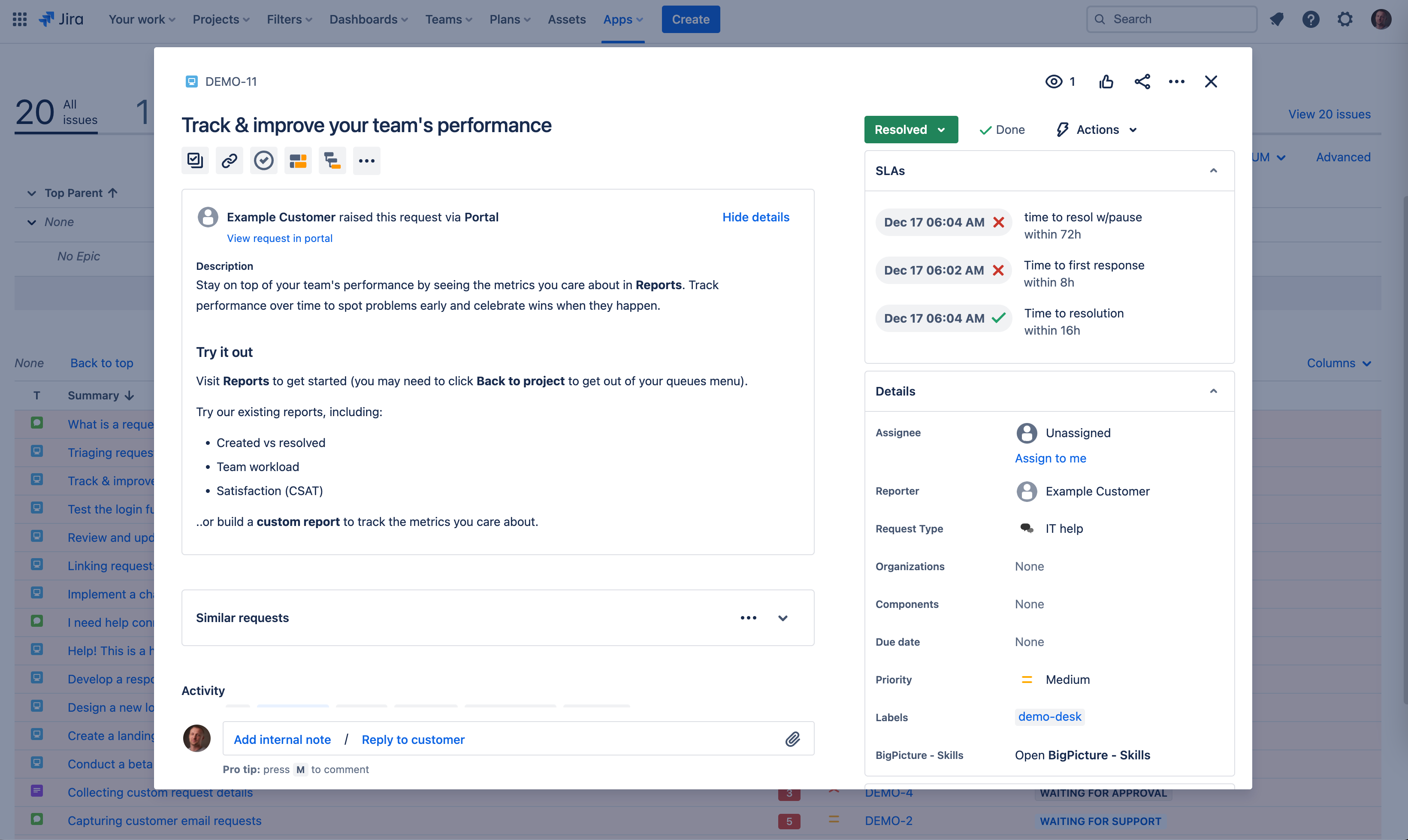Image resolution: width=1408 pixels, height=840 pixels.
Task: Open the Projects menu
Action: (221, 19)
